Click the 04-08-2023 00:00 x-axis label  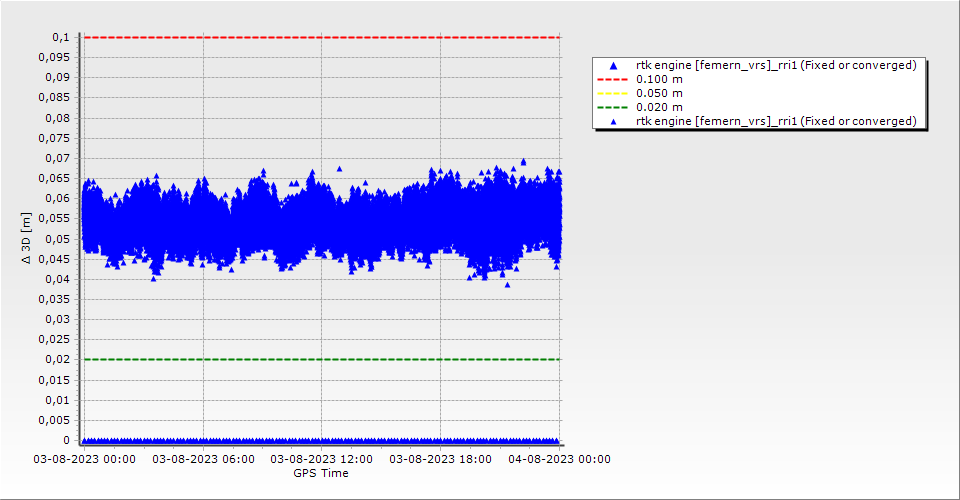click(x=558, y=459)
